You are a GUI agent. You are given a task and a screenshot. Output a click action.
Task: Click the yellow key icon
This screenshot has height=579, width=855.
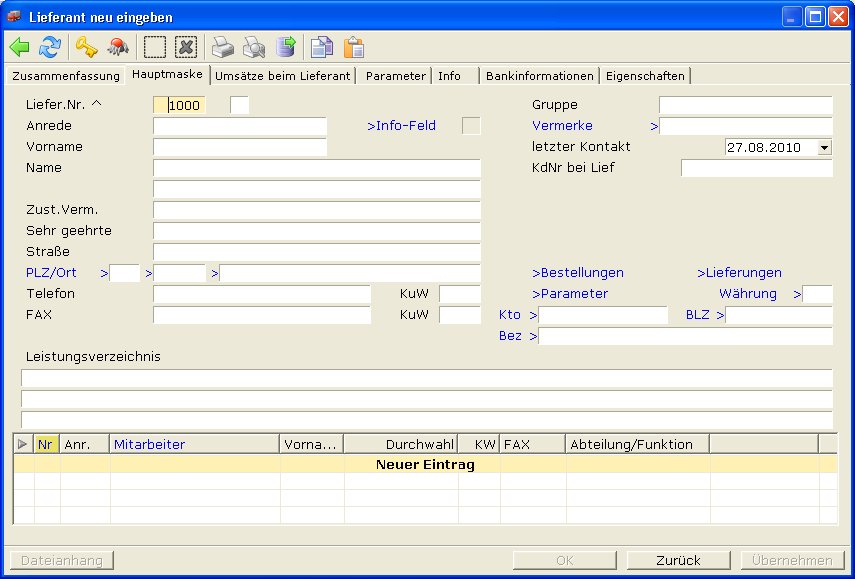tap(87, 47)
